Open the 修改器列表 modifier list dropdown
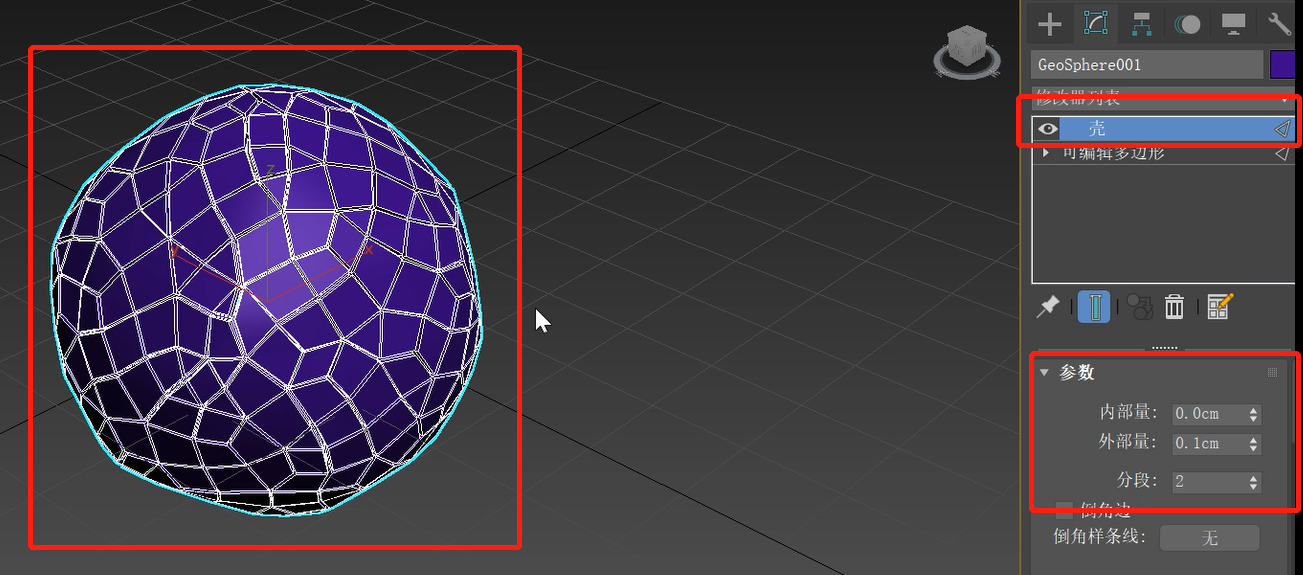The image size is (1303, 575). tap(1163, 98)
